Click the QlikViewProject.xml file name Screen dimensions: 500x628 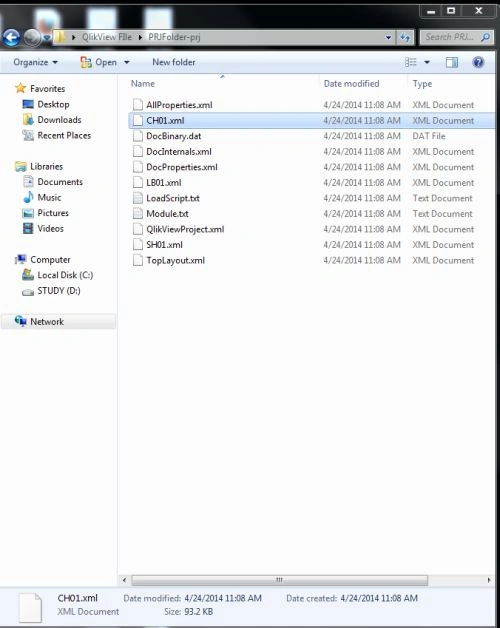coord(185,229)
